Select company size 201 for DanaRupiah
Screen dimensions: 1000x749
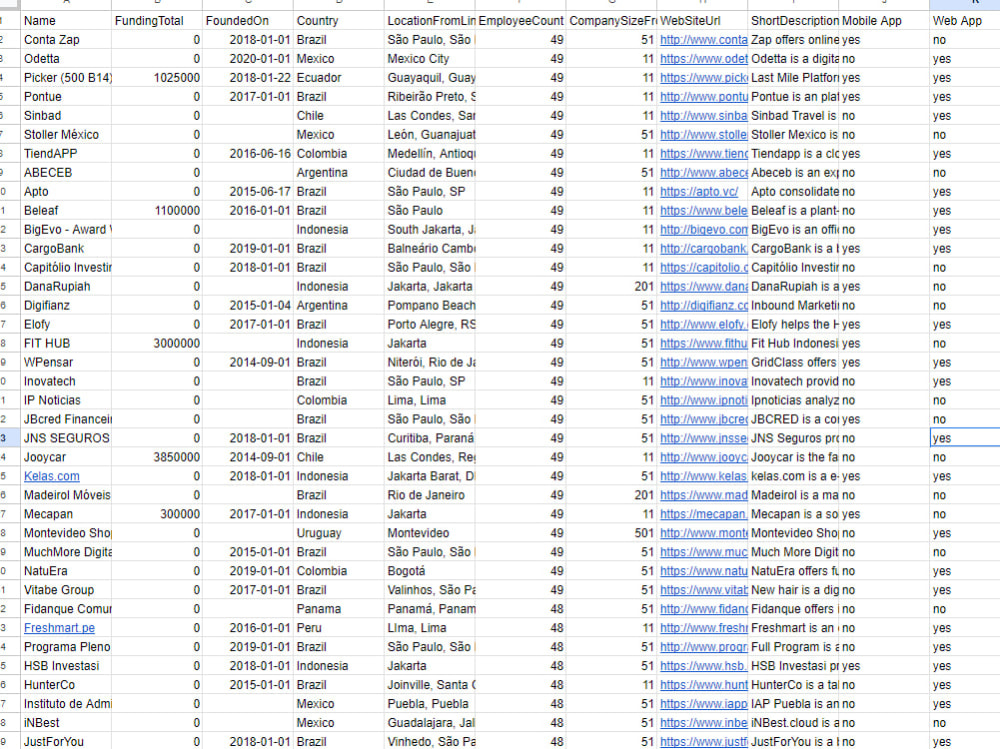612,286
